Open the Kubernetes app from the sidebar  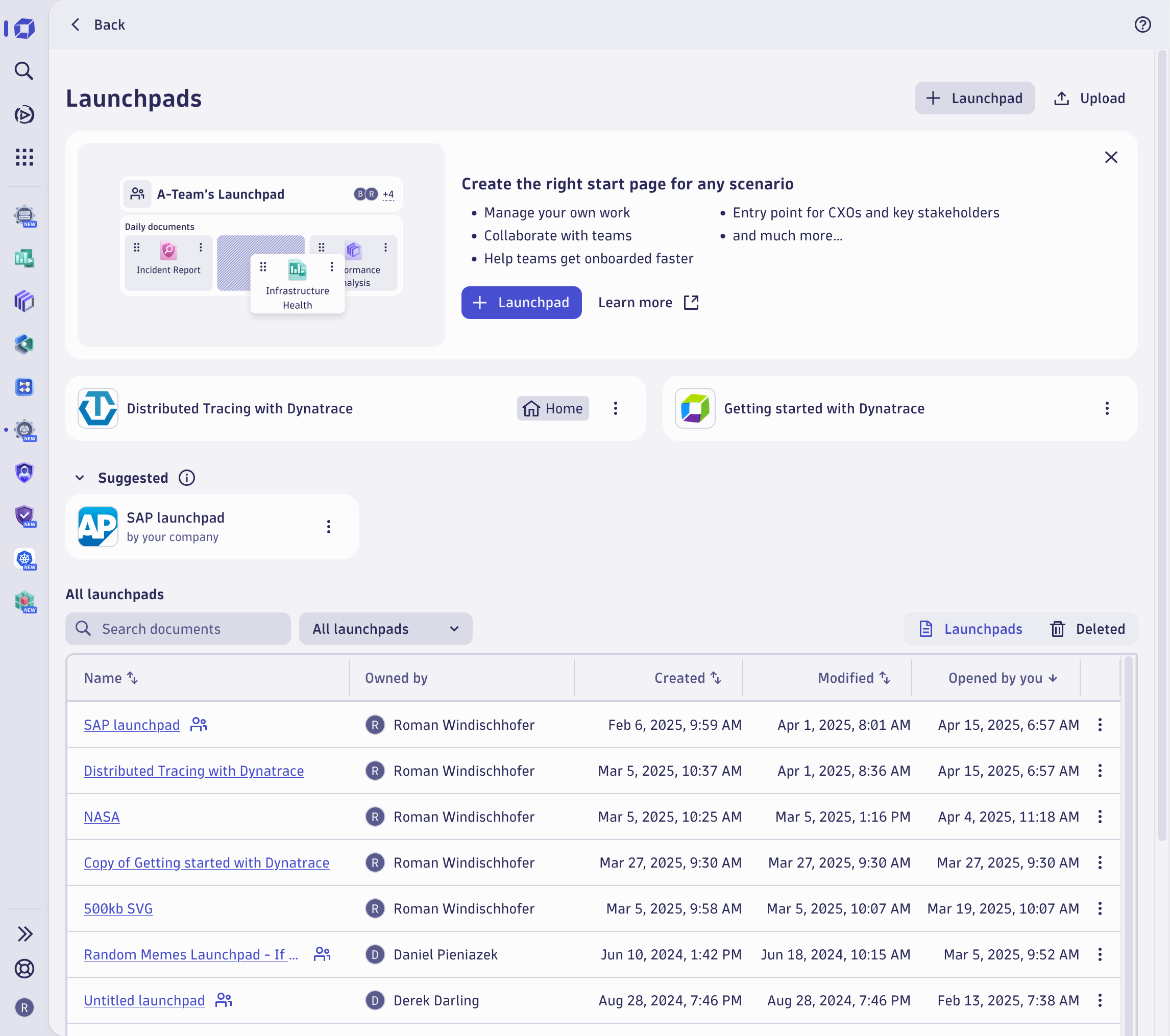click(24, 559)
